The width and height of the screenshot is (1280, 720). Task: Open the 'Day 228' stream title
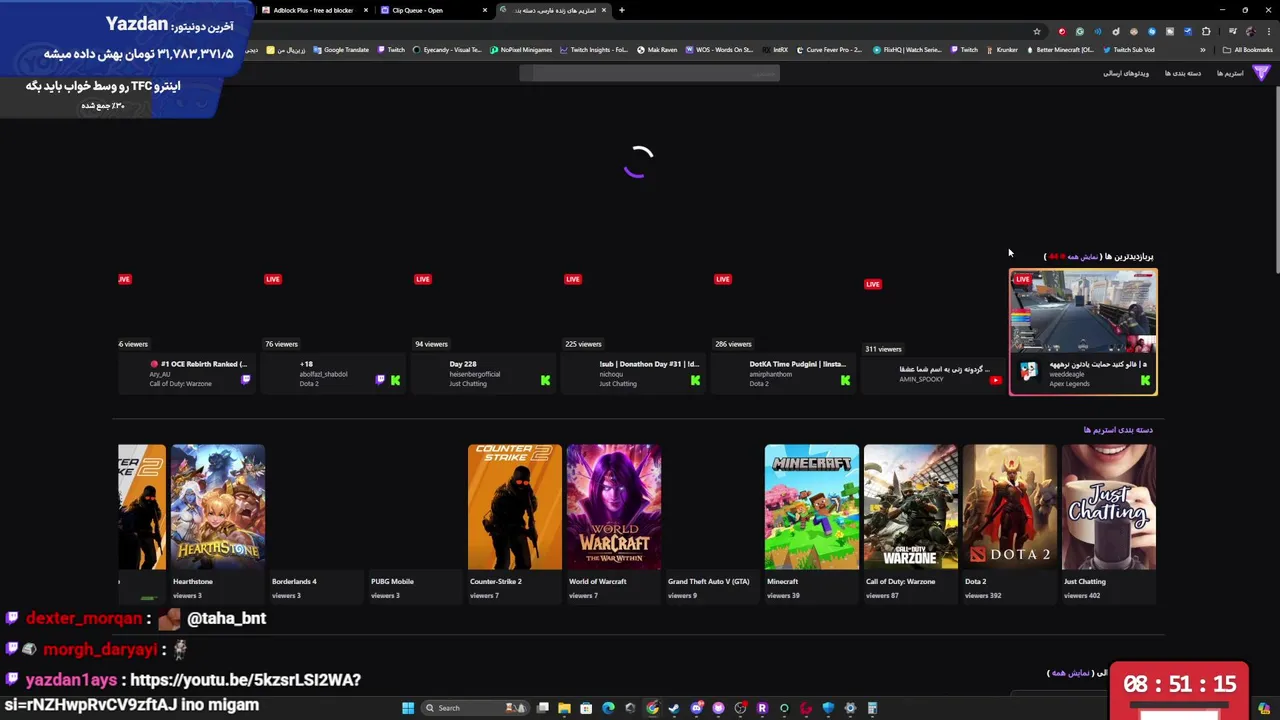pyautogui.click(x=463, y=364)
